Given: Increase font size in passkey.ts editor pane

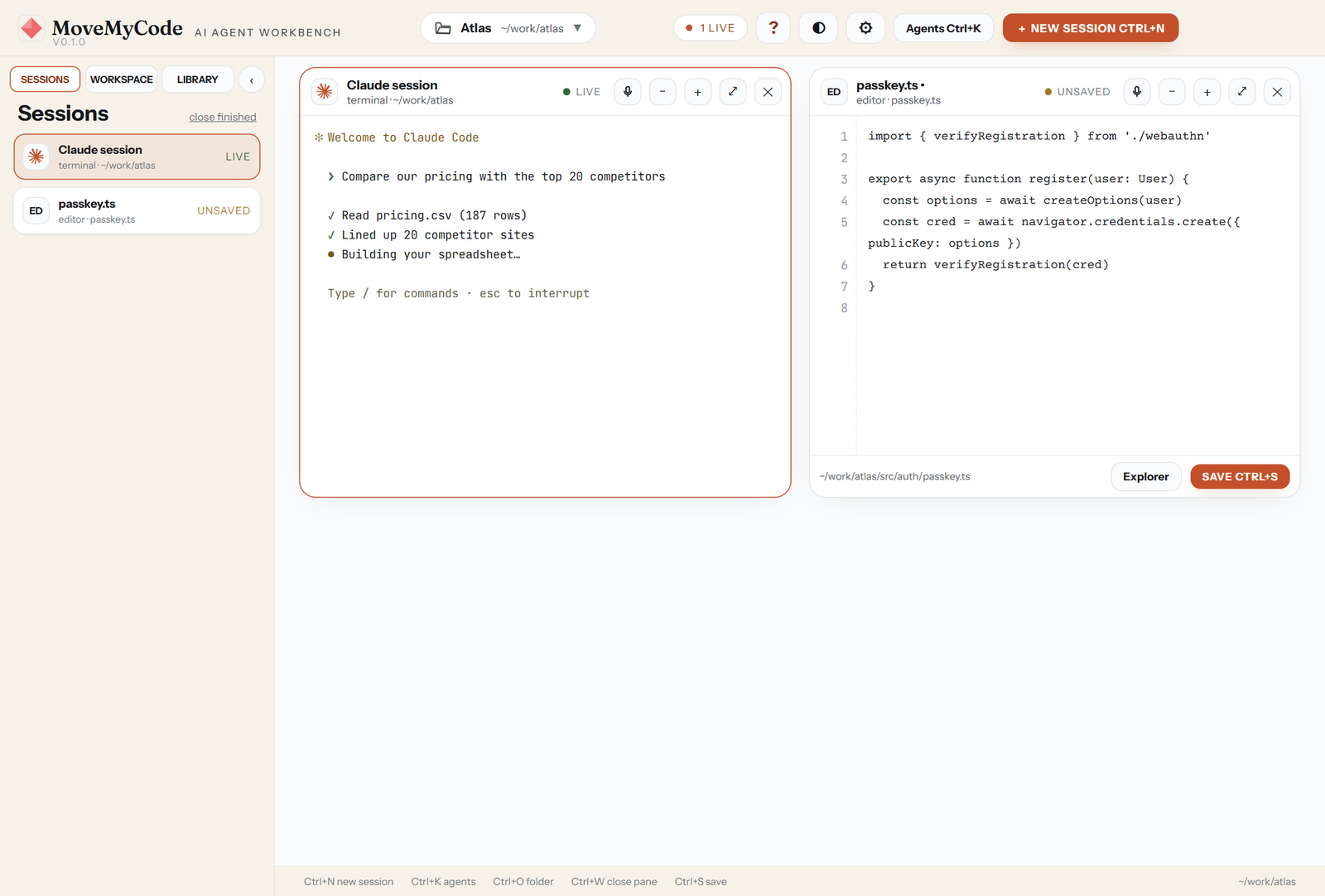Looking at the screenshot, I should coord(1207,92).
